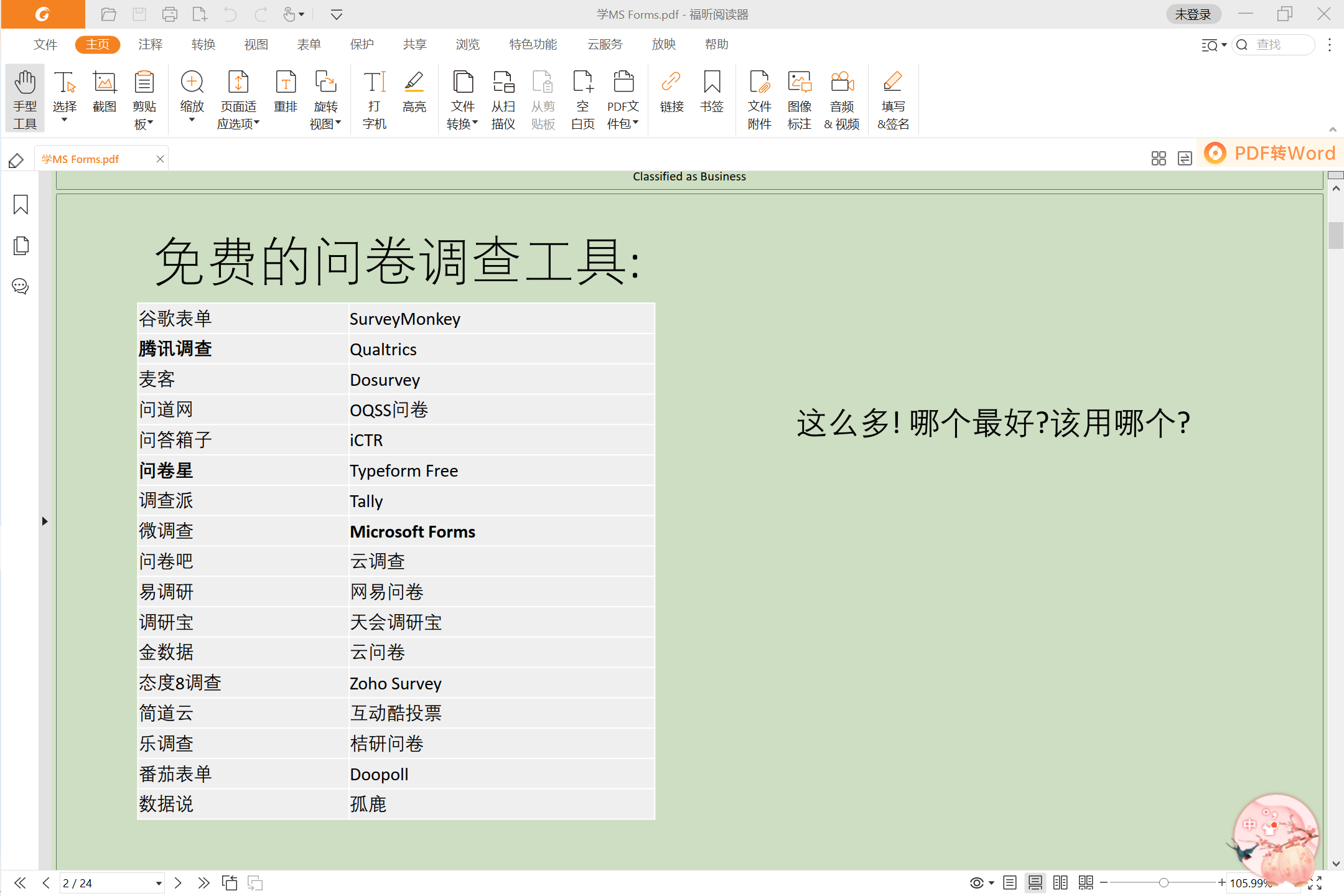This screenshot has height=896, width=1344.
Task: Click File Attachment (文件附件) tool
Action: coord(760,99)
